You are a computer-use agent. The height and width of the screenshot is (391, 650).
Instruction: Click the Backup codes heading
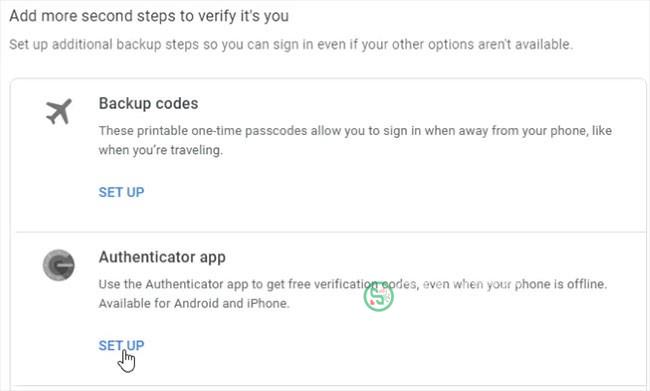[x=148, y=103]
